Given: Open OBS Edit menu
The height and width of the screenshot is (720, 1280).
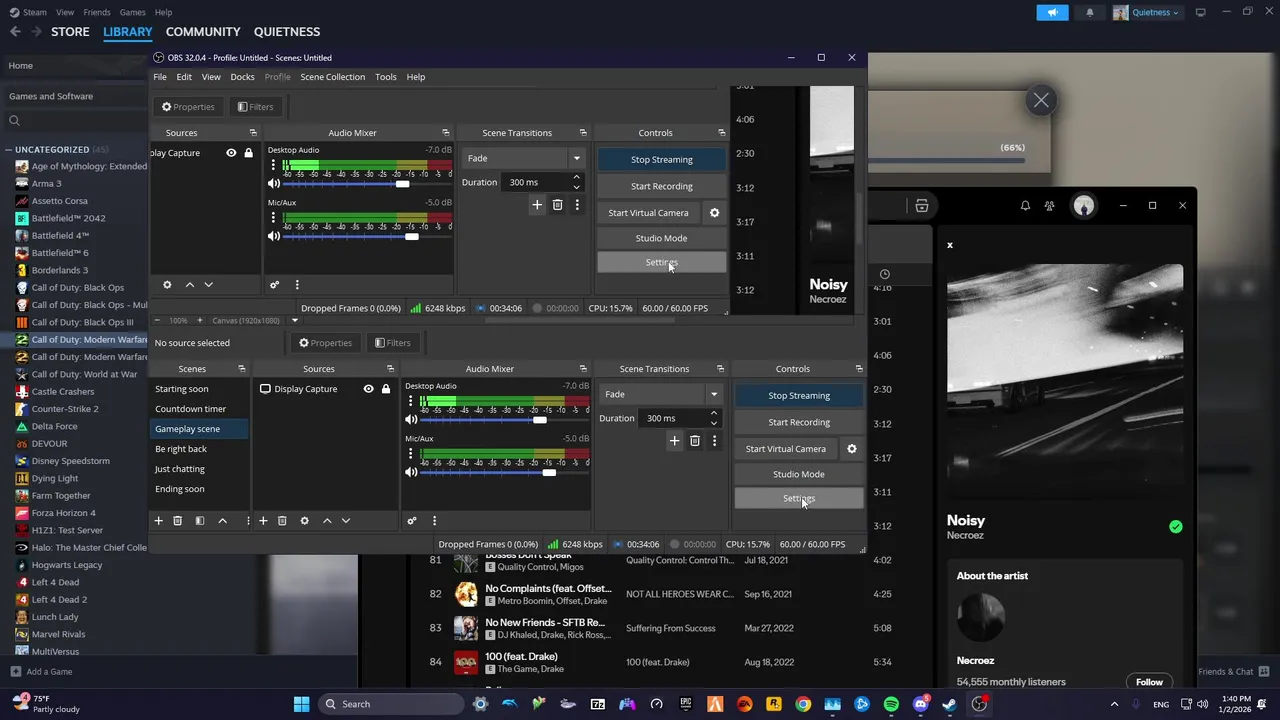Looking at the screenshot, I should (x=184, y=77).
